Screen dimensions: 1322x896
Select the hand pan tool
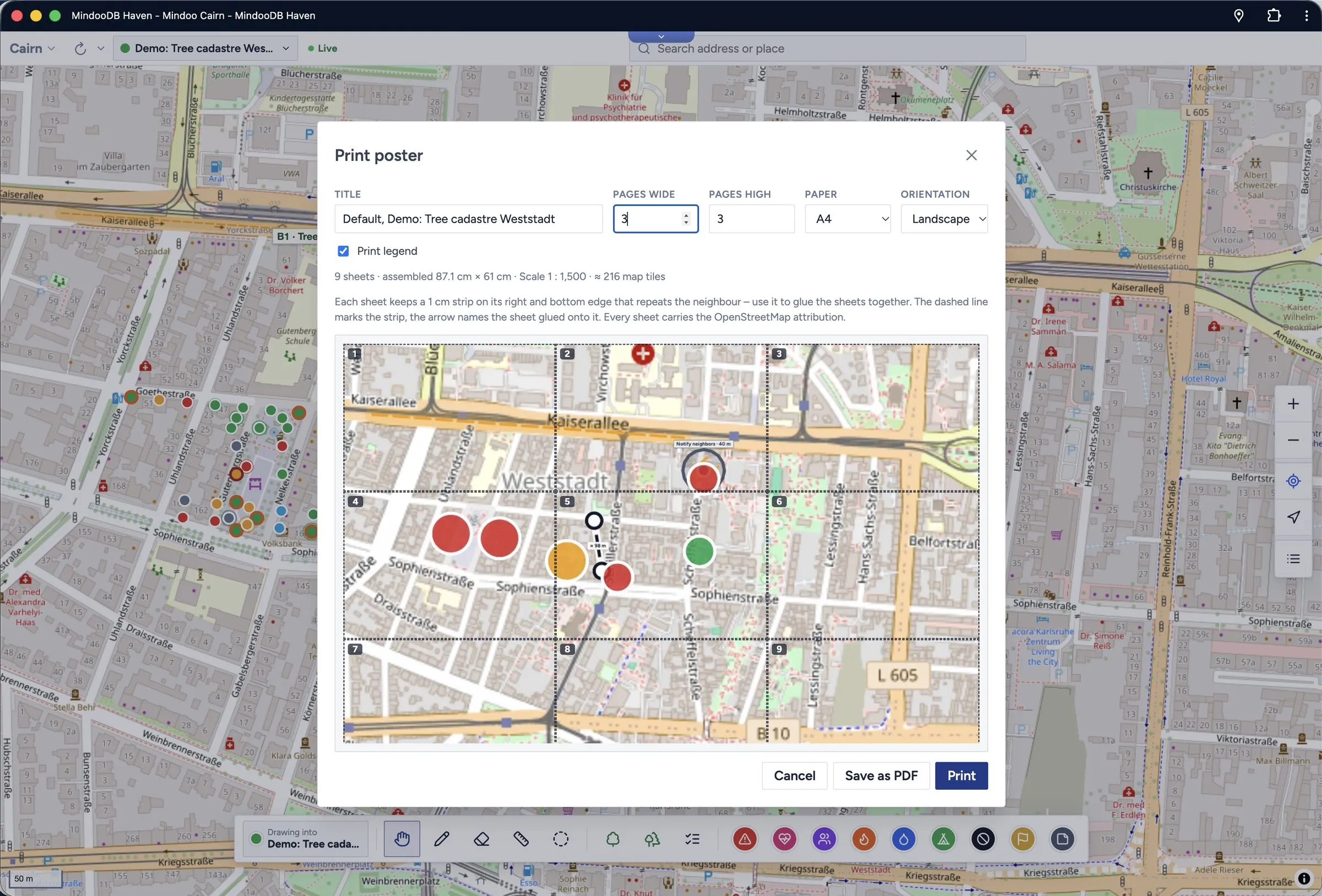[402, 839]
